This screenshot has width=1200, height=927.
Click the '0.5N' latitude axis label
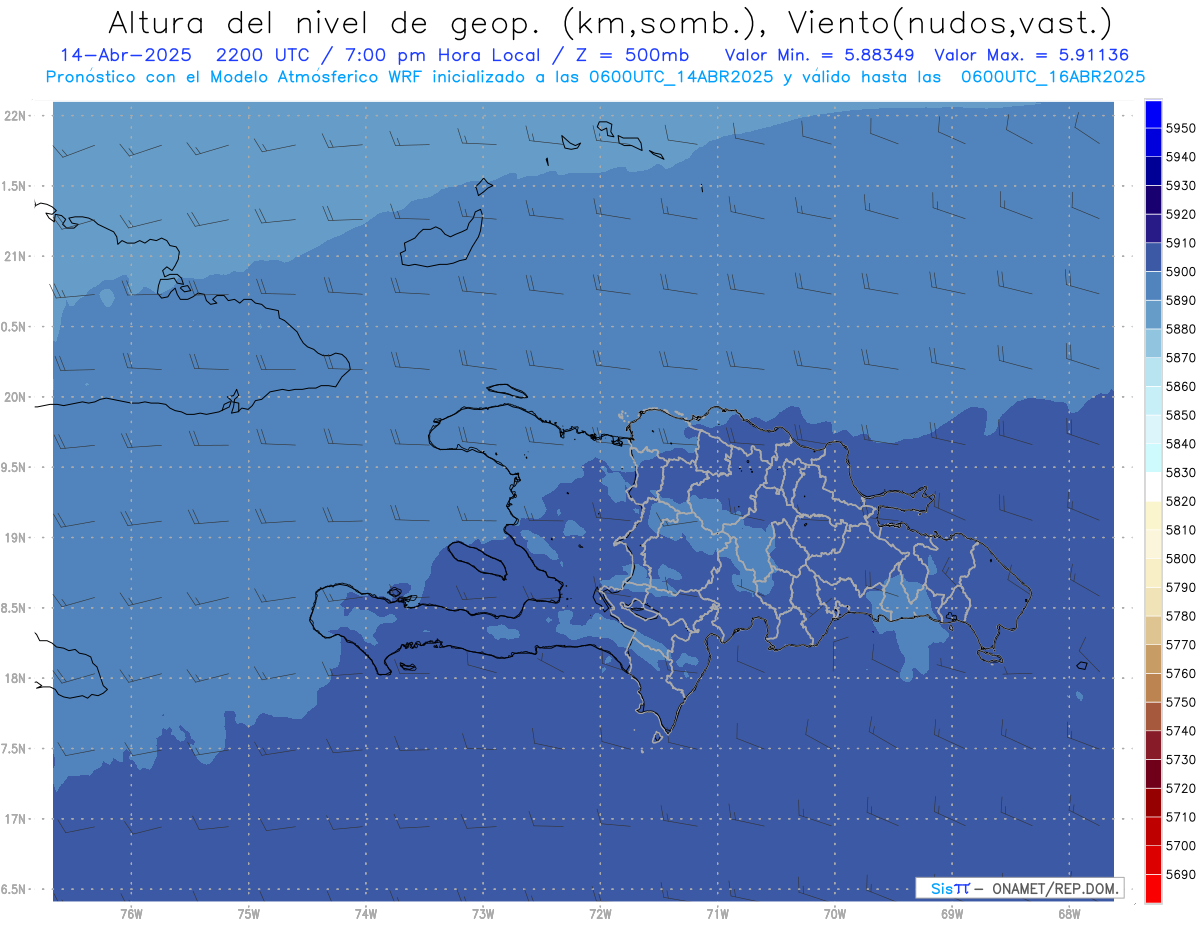(x=15, y=327)
